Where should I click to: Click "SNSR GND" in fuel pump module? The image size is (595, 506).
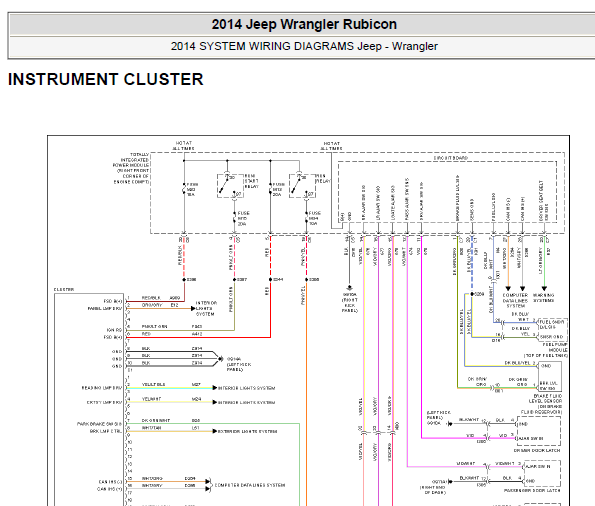point(551,337)
